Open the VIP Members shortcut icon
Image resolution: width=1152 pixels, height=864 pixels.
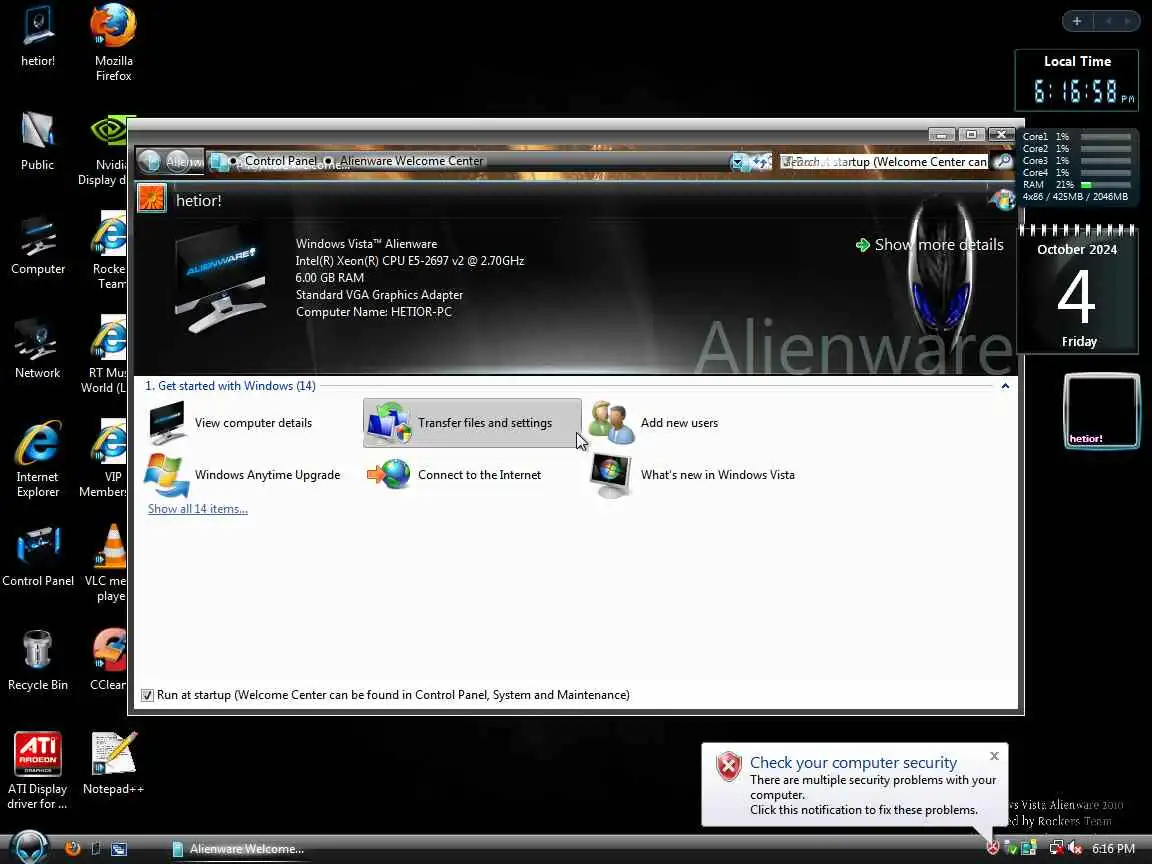pos(105,459)
